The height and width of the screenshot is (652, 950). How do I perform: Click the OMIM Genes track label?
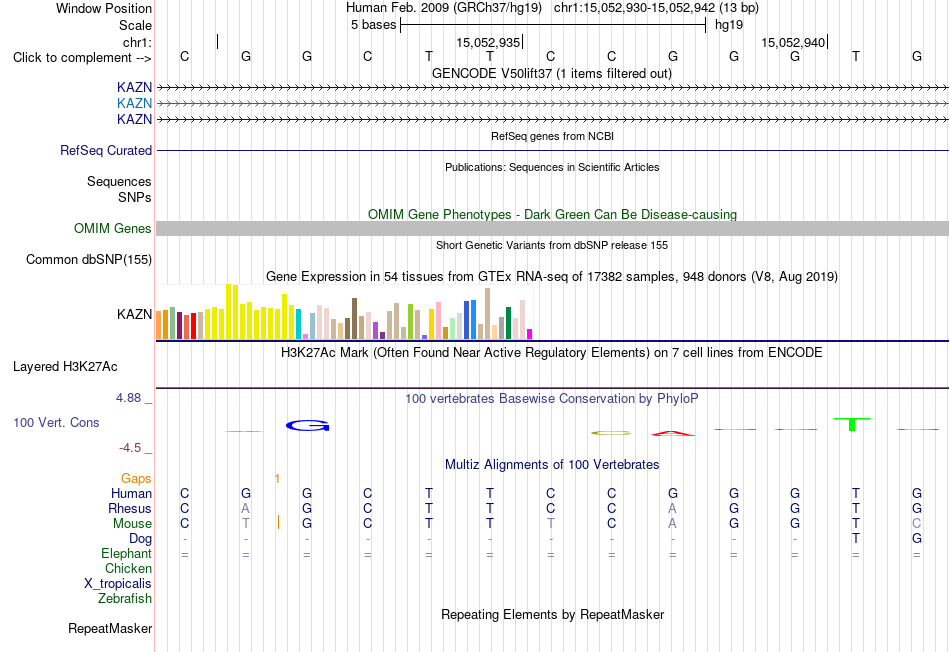[x=112, y=228]
